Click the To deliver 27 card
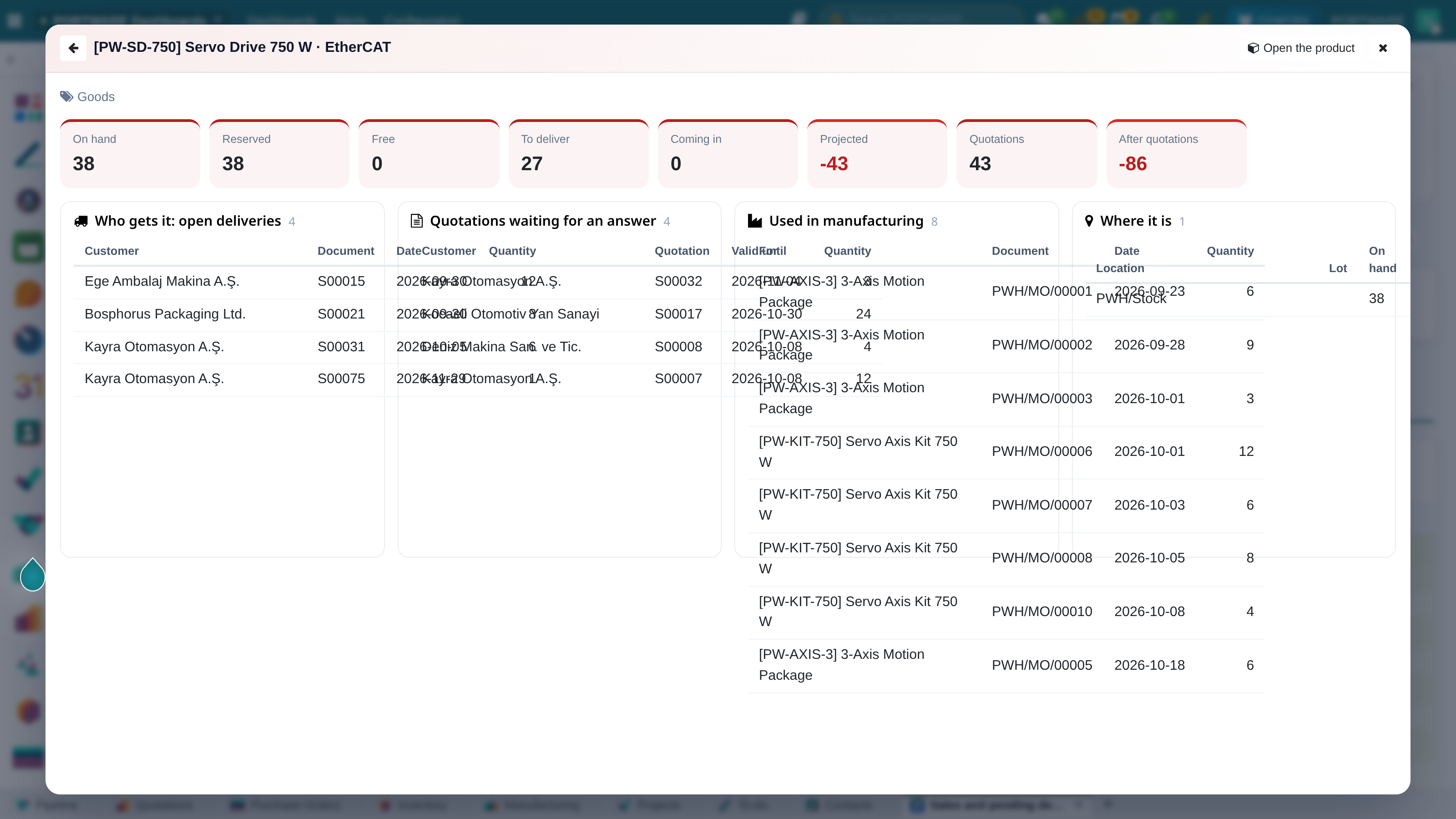 578,154
